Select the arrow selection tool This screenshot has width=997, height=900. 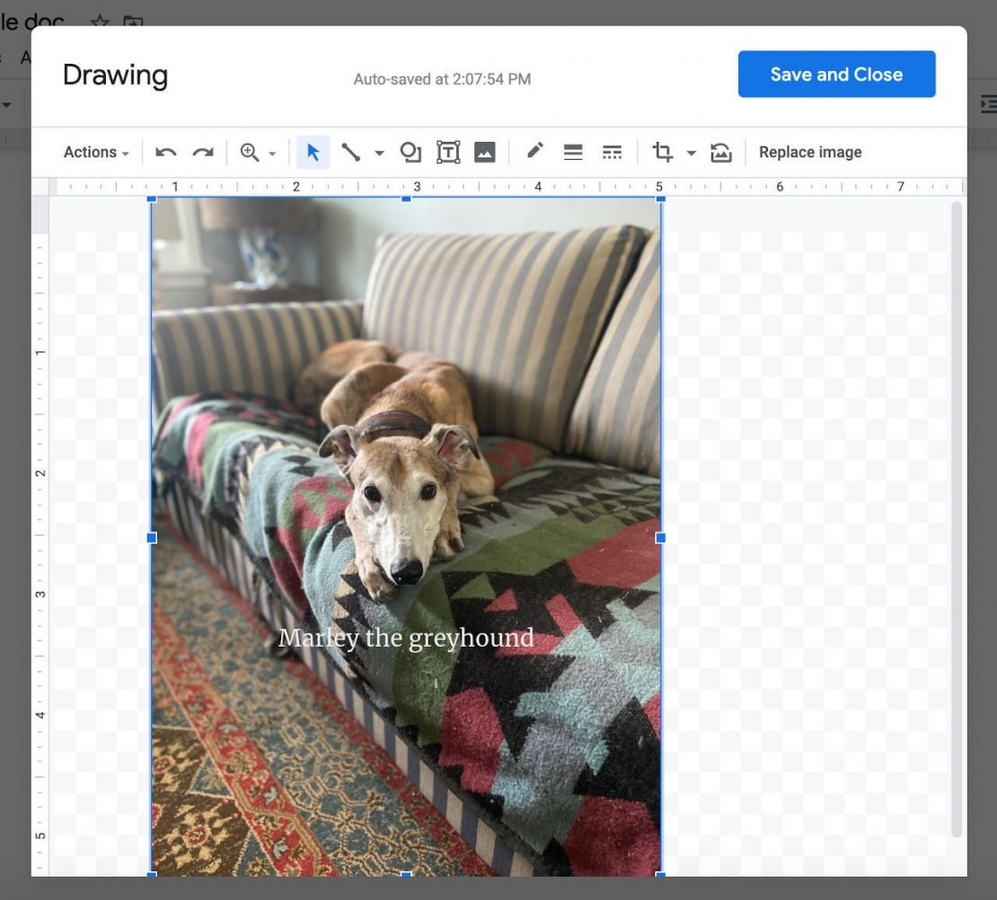pyautogui.click(x=312, y=151)
